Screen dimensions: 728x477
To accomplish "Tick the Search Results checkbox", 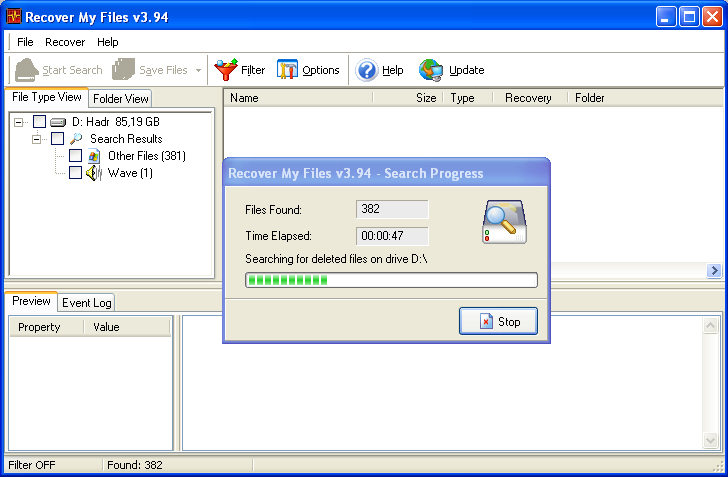I will pyautogui.click(x=58, y=138).
